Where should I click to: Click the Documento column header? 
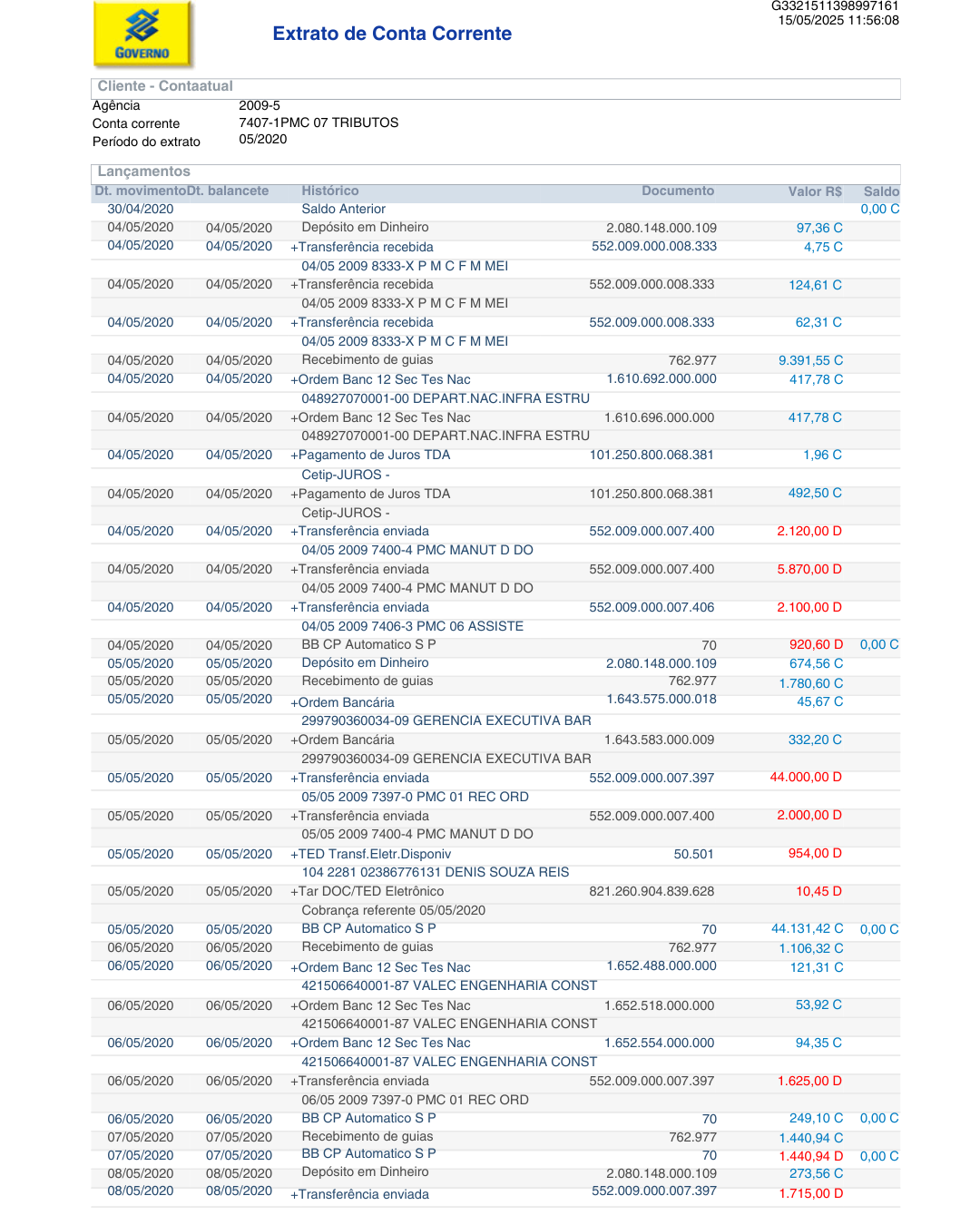(x=678, y=191)
